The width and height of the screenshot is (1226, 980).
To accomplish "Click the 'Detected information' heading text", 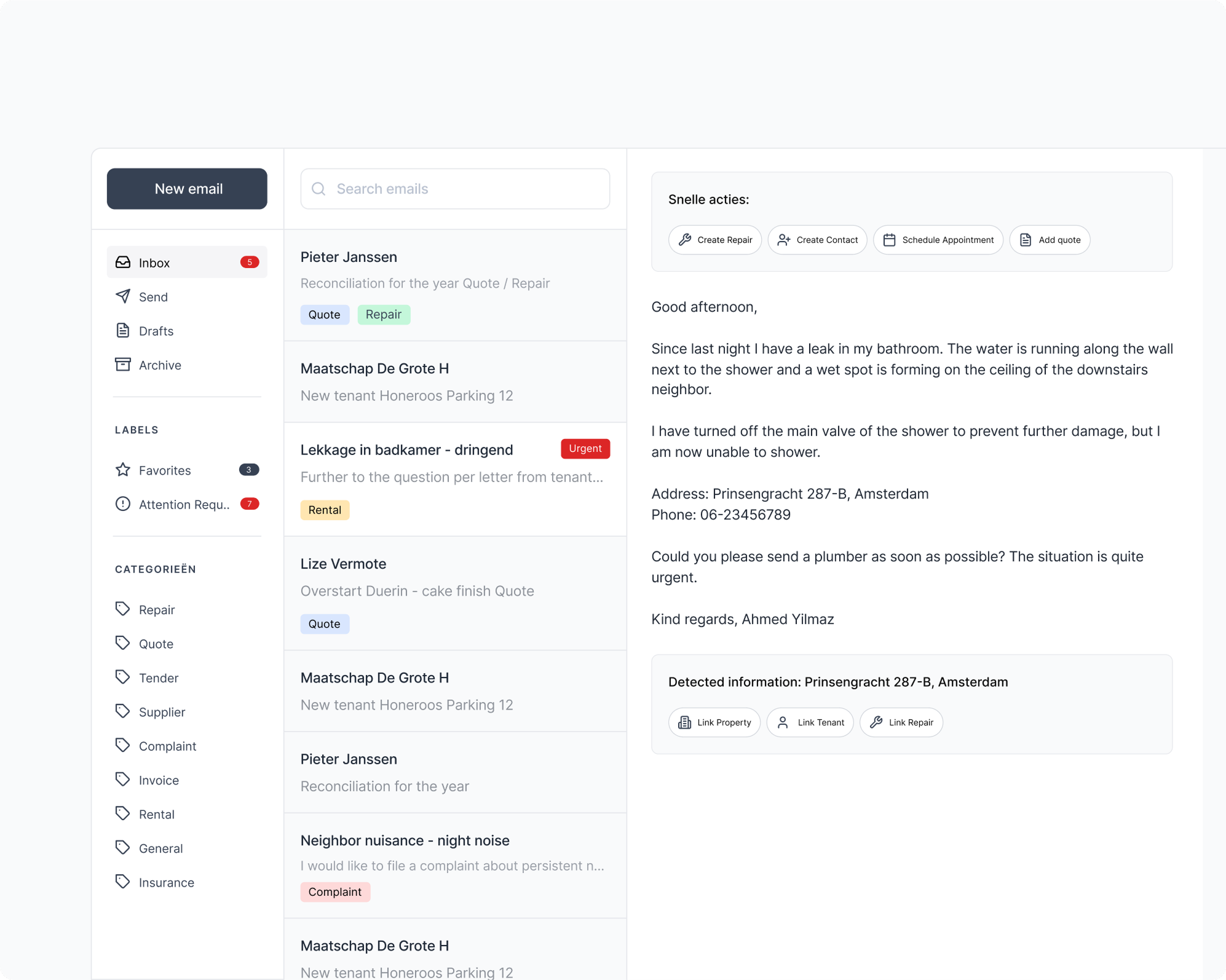I will [838, 682].
